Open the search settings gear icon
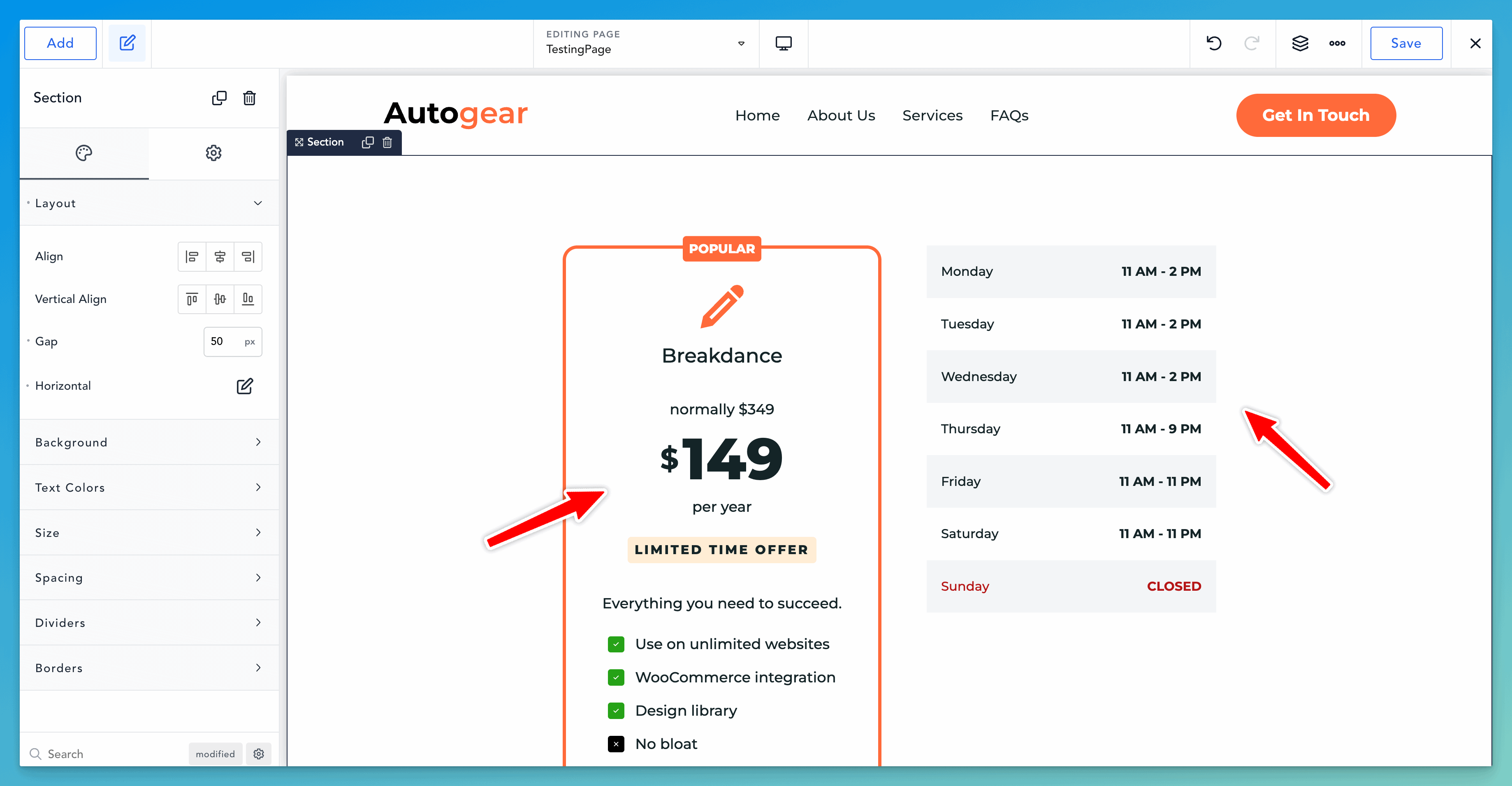 (x=259, y=754)
